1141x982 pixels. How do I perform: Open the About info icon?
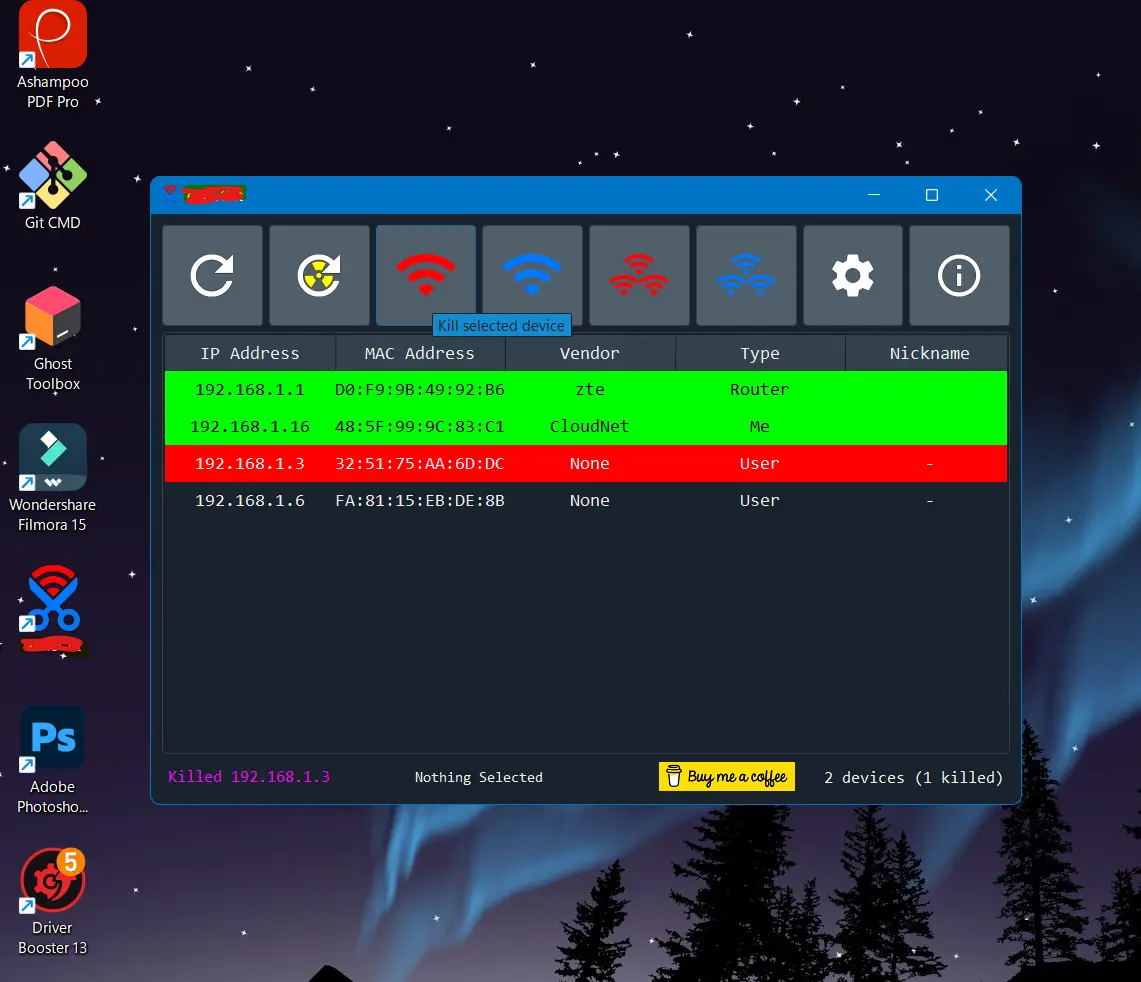959,275
